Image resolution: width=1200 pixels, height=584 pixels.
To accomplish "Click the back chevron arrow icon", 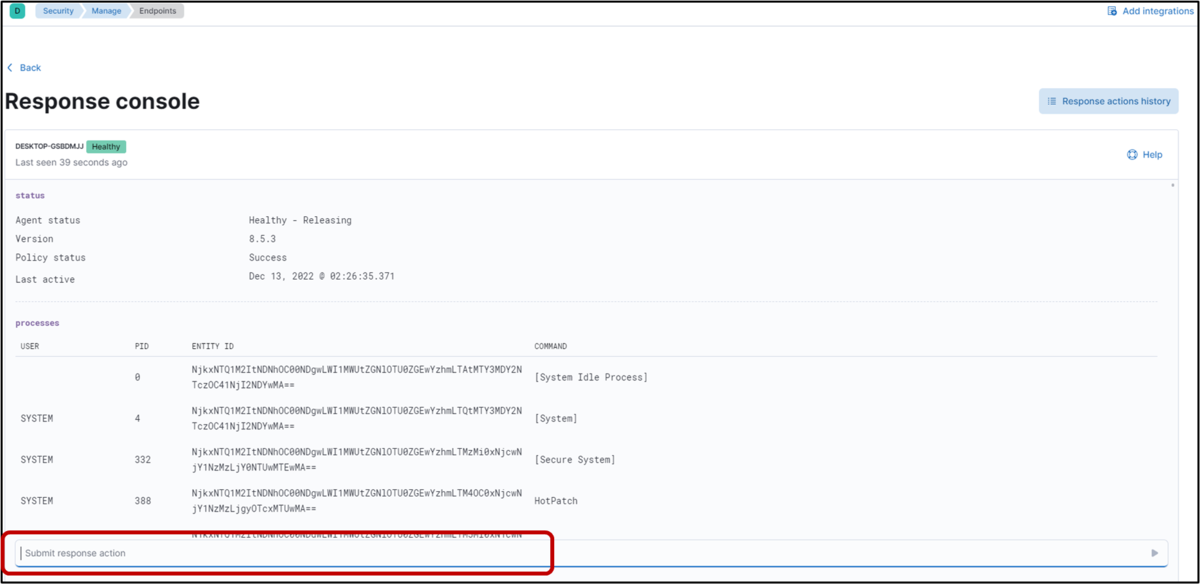I will pos(8,67).
